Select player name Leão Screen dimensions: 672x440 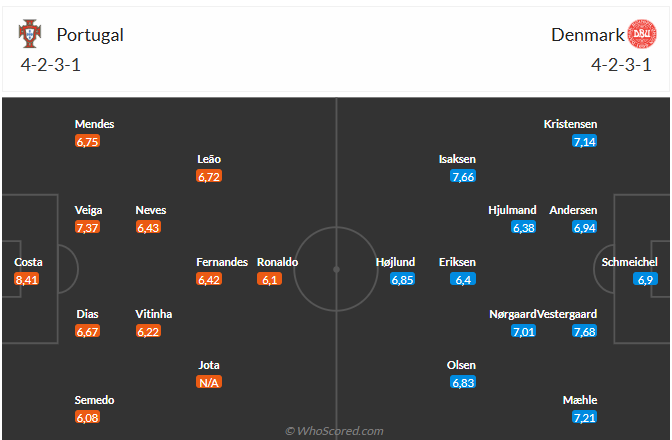pyautogui.click(x=209, y=159)
